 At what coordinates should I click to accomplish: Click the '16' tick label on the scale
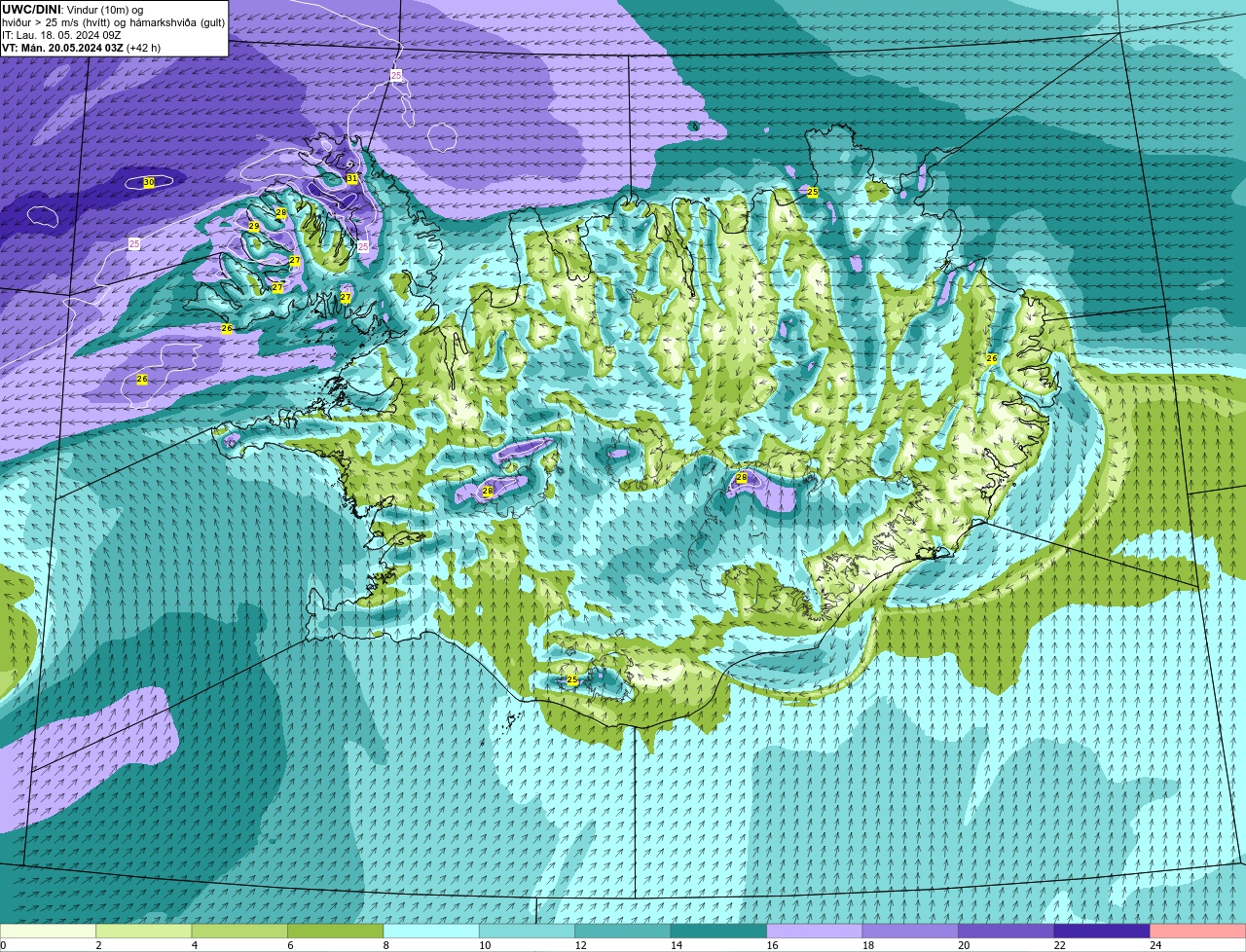tap(772, 945)
